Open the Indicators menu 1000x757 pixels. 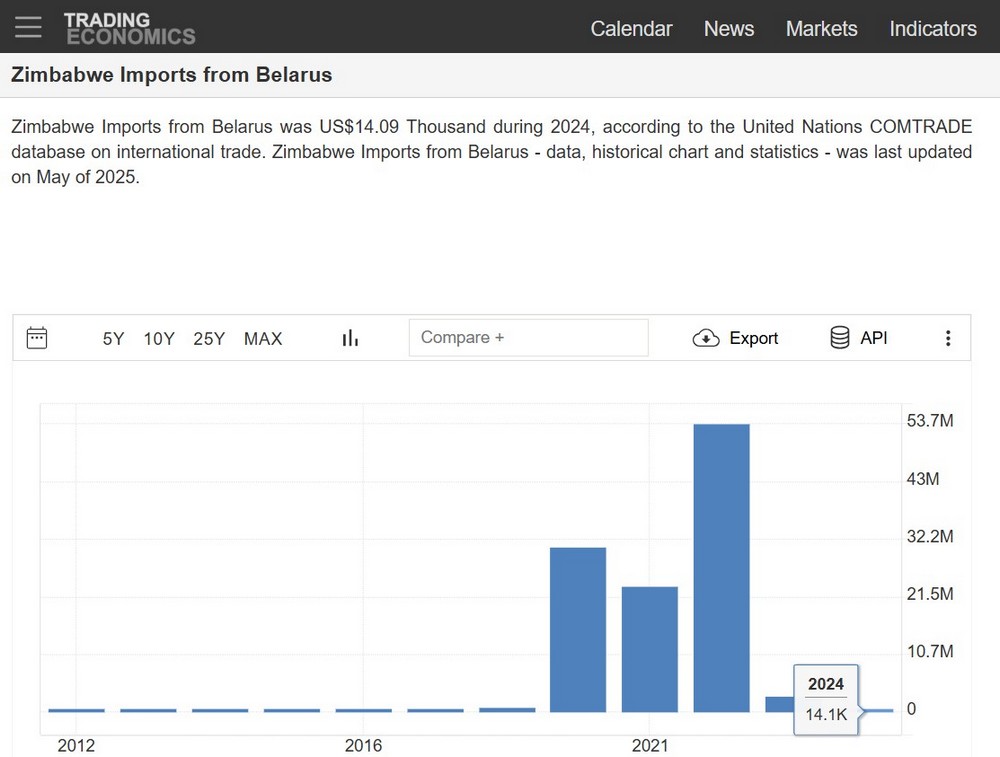pyautogui.click(x=933, y=29)
